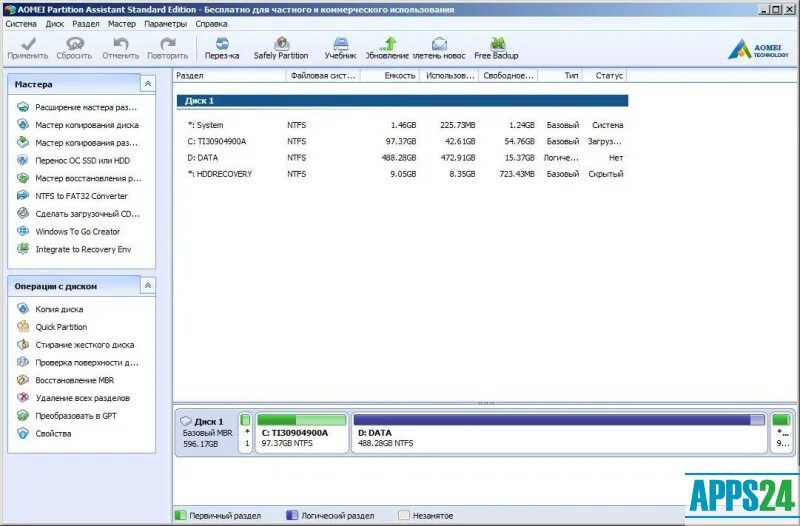Sort by Тип column header
This screenshot has height=526, width=800.
pos(560,76)
